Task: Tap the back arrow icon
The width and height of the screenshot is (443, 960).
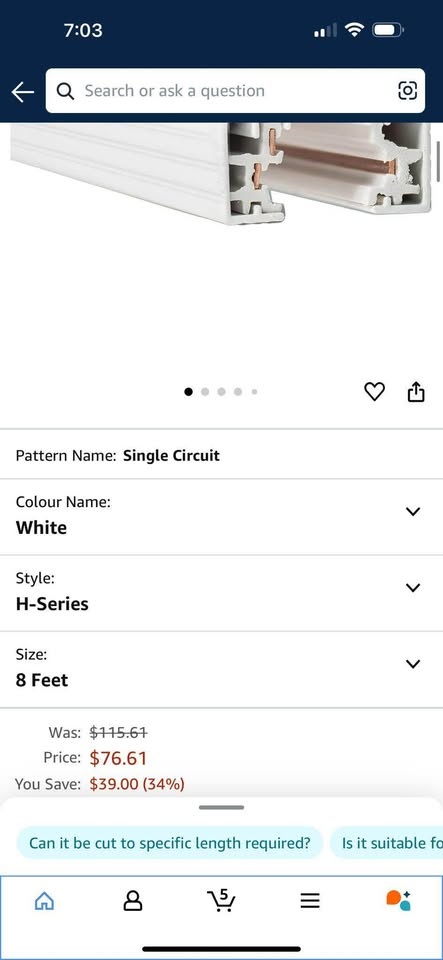Action: 23,92
